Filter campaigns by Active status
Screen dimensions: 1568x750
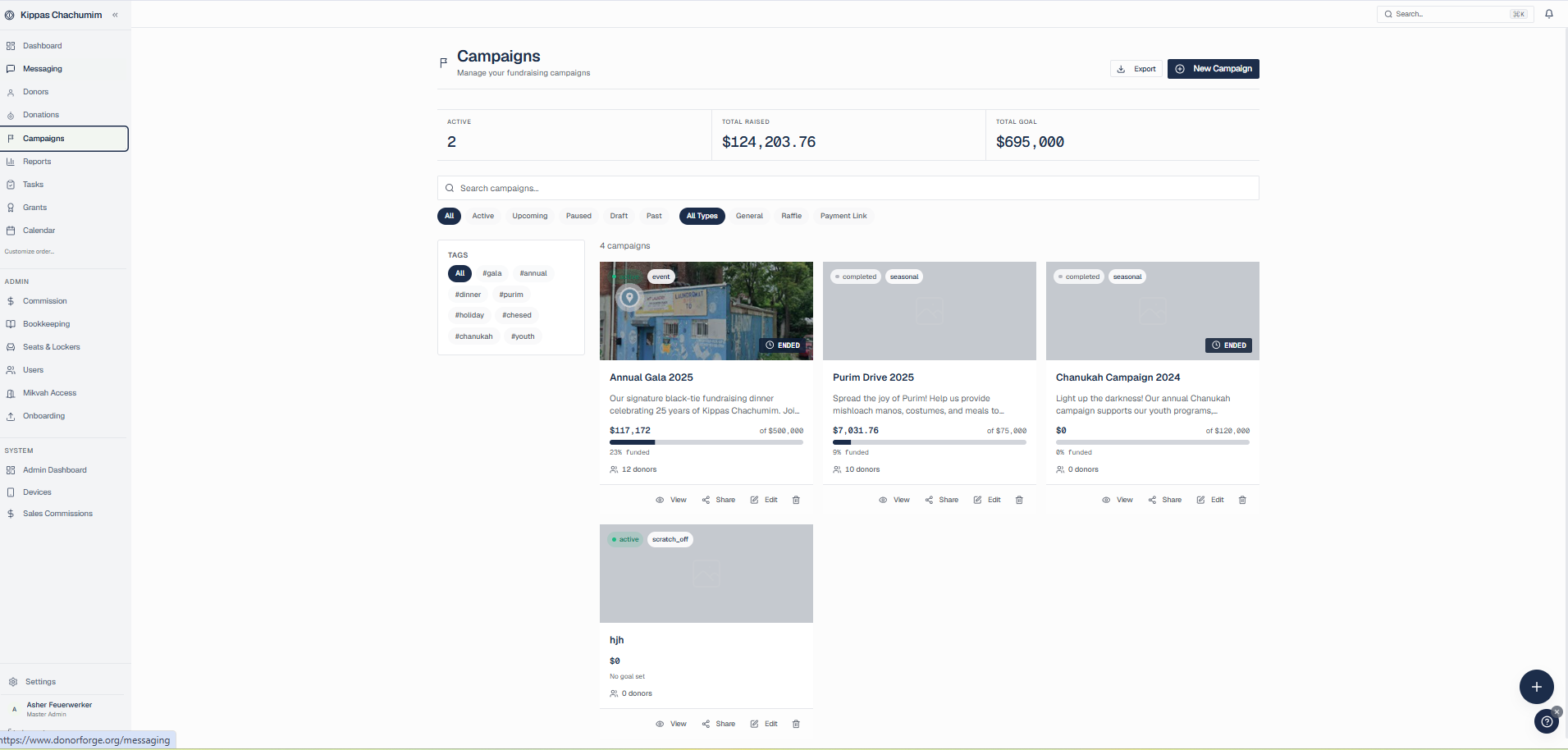[x=483, y=216]
